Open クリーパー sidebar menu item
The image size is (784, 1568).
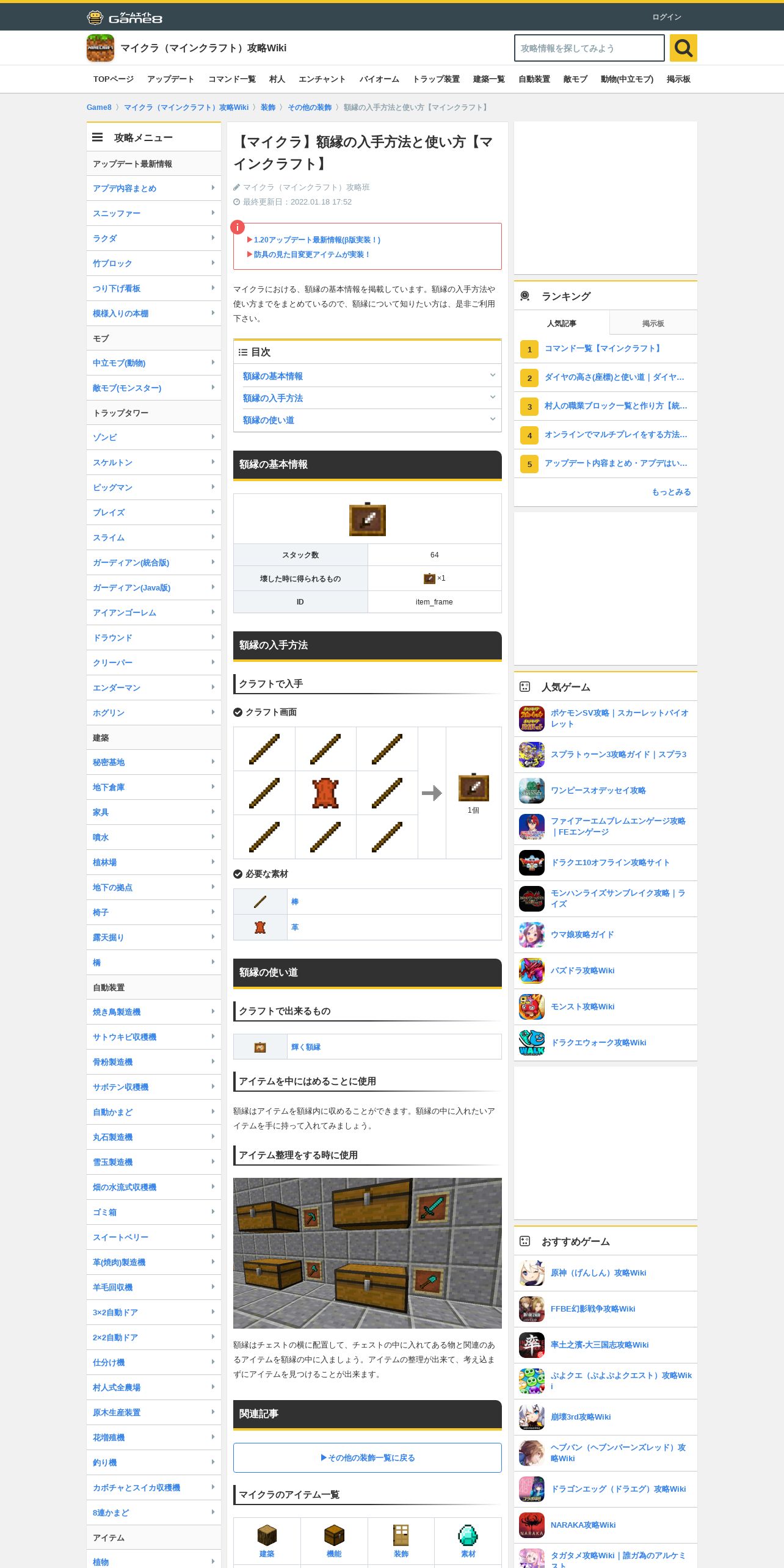point(154,662)
